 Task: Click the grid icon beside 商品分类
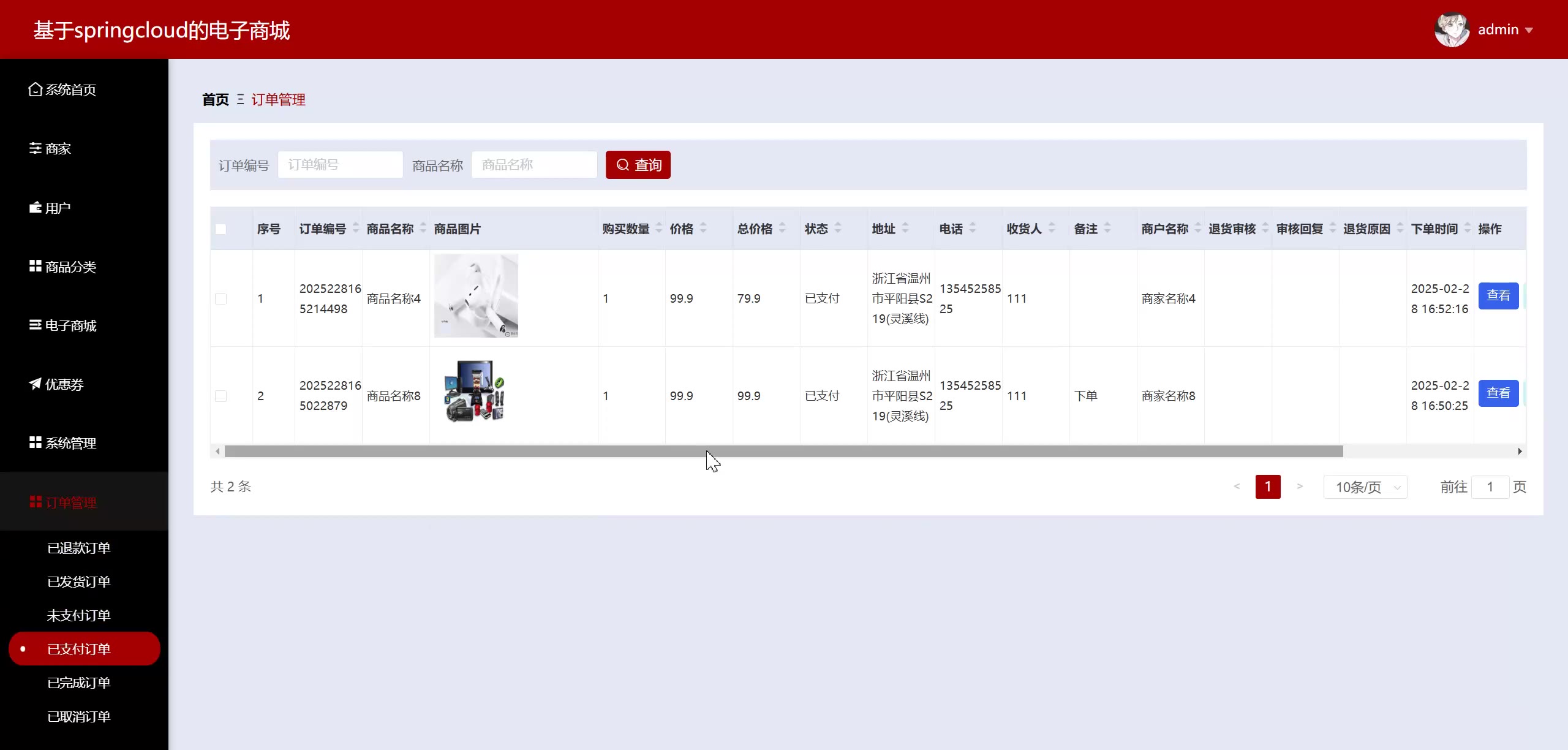tap(36, 266)
